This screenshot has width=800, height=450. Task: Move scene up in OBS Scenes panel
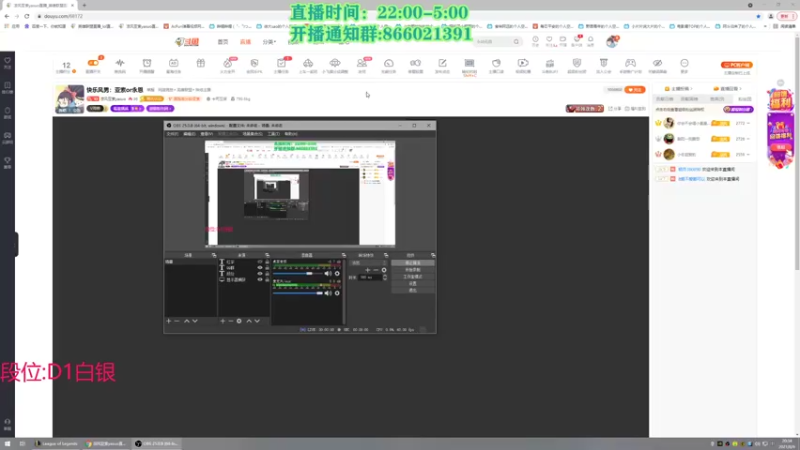point(186,321)
